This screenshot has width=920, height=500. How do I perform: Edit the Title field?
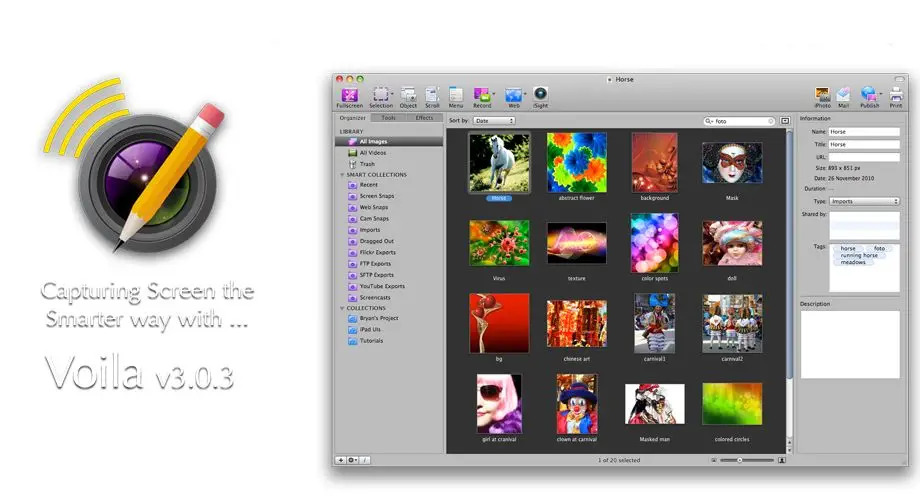(864, 144)
